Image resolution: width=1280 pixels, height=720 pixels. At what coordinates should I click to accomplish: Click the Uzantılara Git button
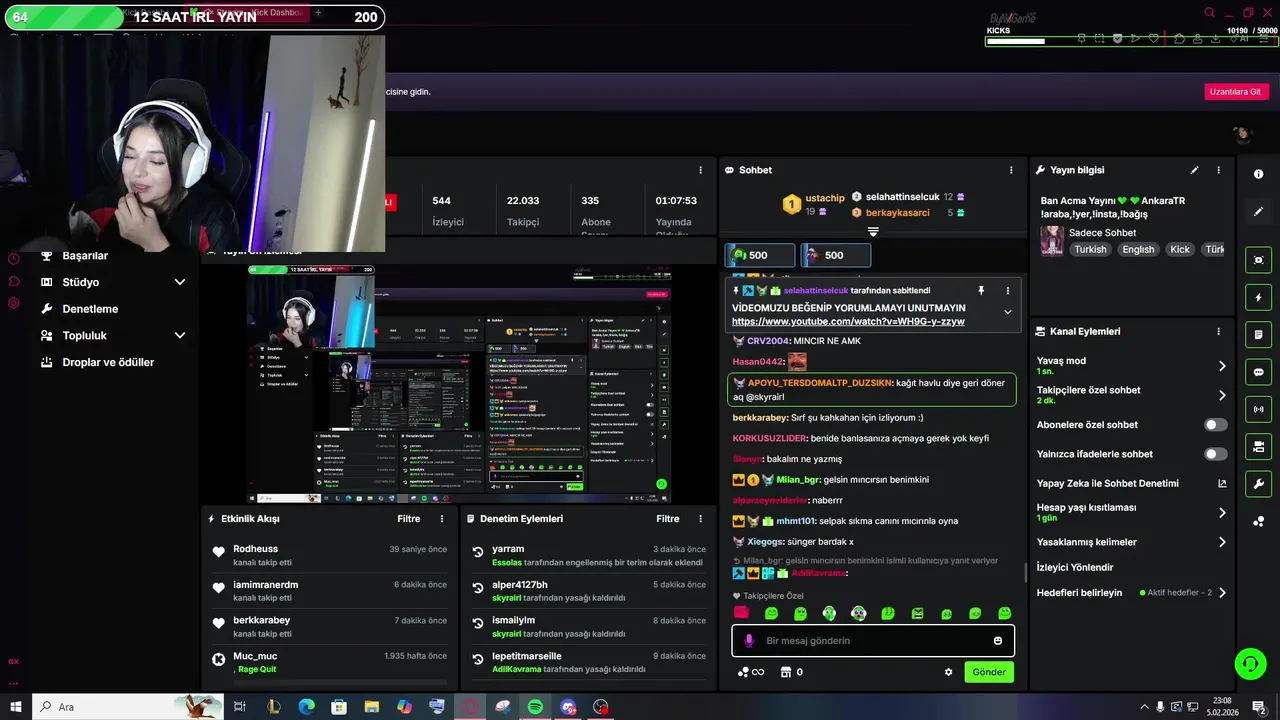tap(1235, 92)
